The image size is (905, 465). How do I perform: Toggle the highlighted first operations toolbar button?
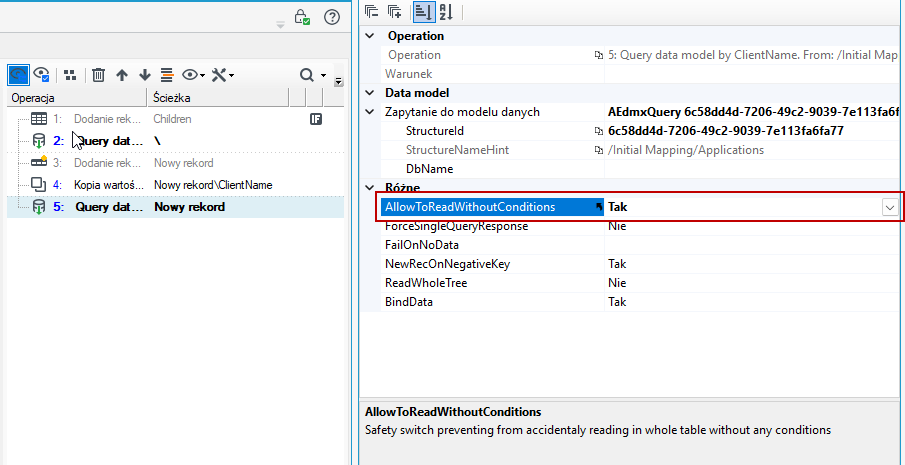pos(18,75)
